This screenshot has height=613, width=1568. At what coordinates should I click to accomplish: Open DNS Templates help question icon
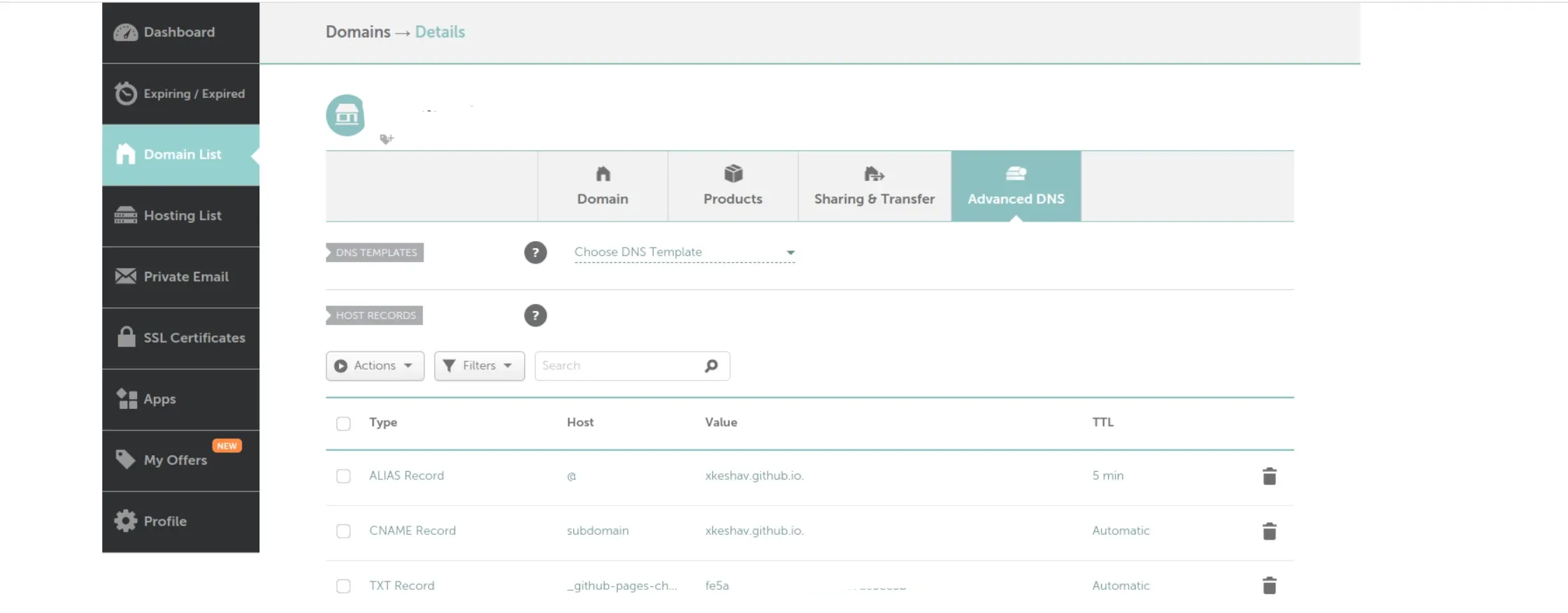click(535, 252)
